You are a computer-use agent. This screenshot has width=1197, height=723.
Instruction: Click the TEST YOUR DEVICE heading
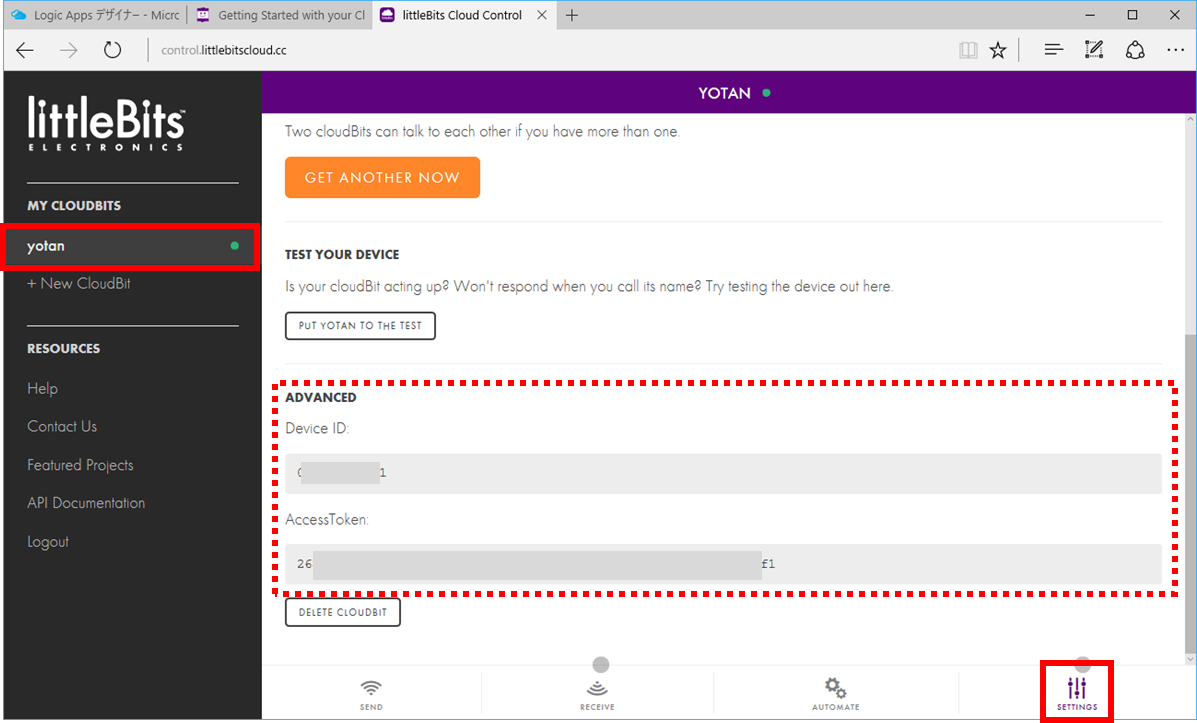point(342,254)
